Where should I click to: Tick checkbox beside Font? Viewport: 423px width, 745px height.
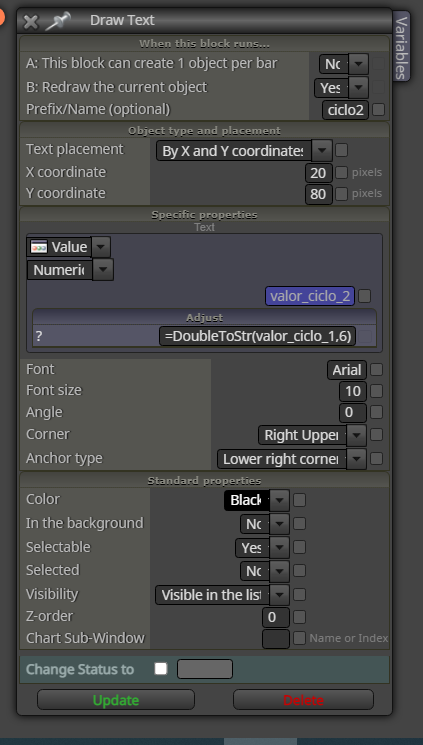(x=376, y=369)
